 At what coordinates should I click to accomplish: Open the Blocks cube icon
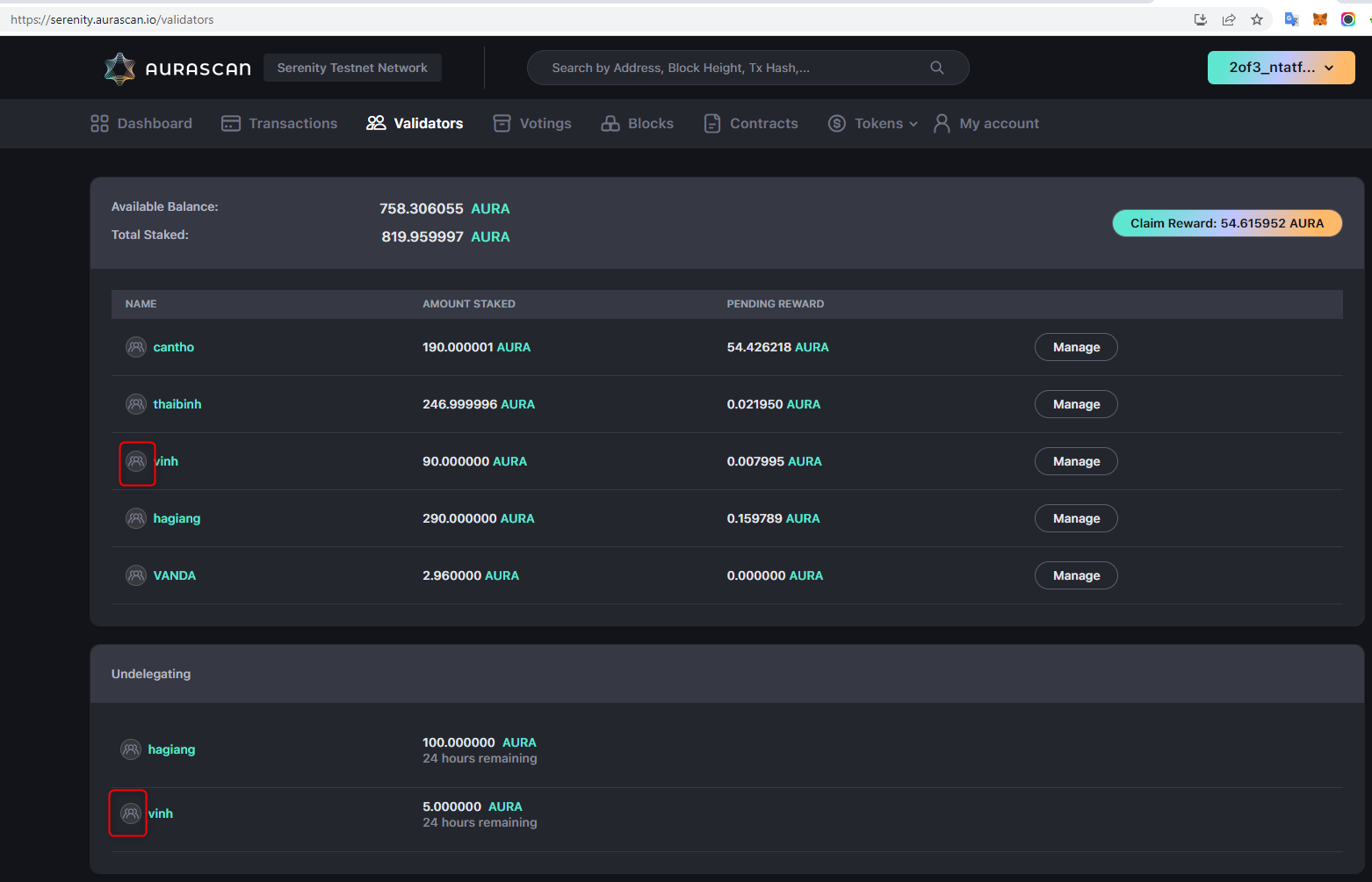point(610,123)
